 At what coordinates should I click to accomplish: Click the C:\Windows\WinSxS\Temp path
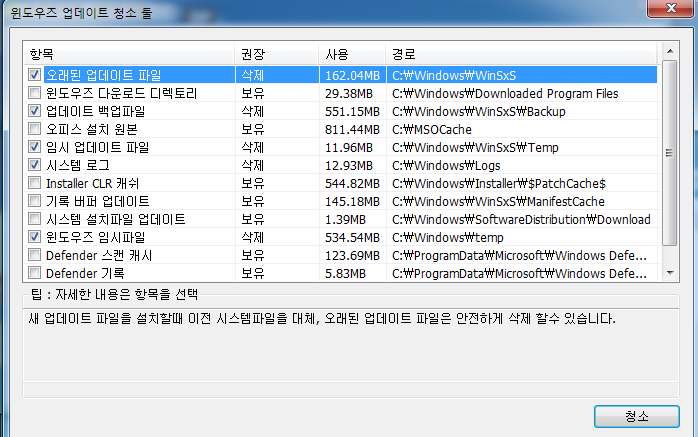(475, 148)
